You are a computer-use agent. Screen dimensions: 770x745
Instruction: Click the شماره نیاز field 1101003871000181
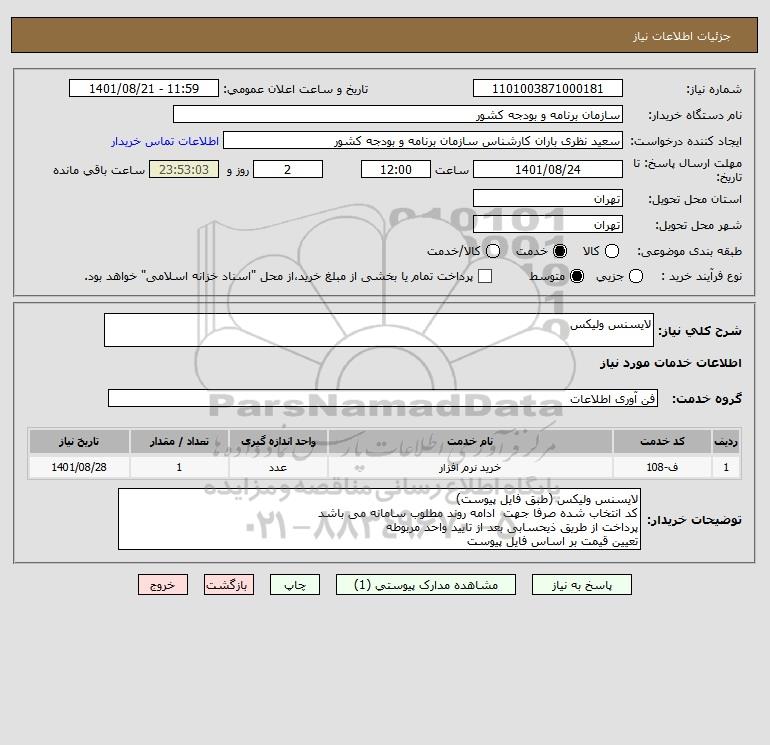coord(548,89)
